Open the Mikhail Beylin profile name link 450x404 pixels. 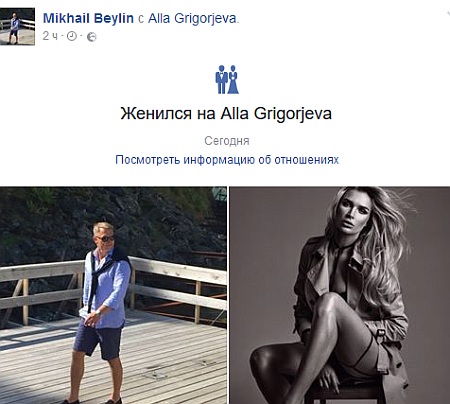(88, 18)
